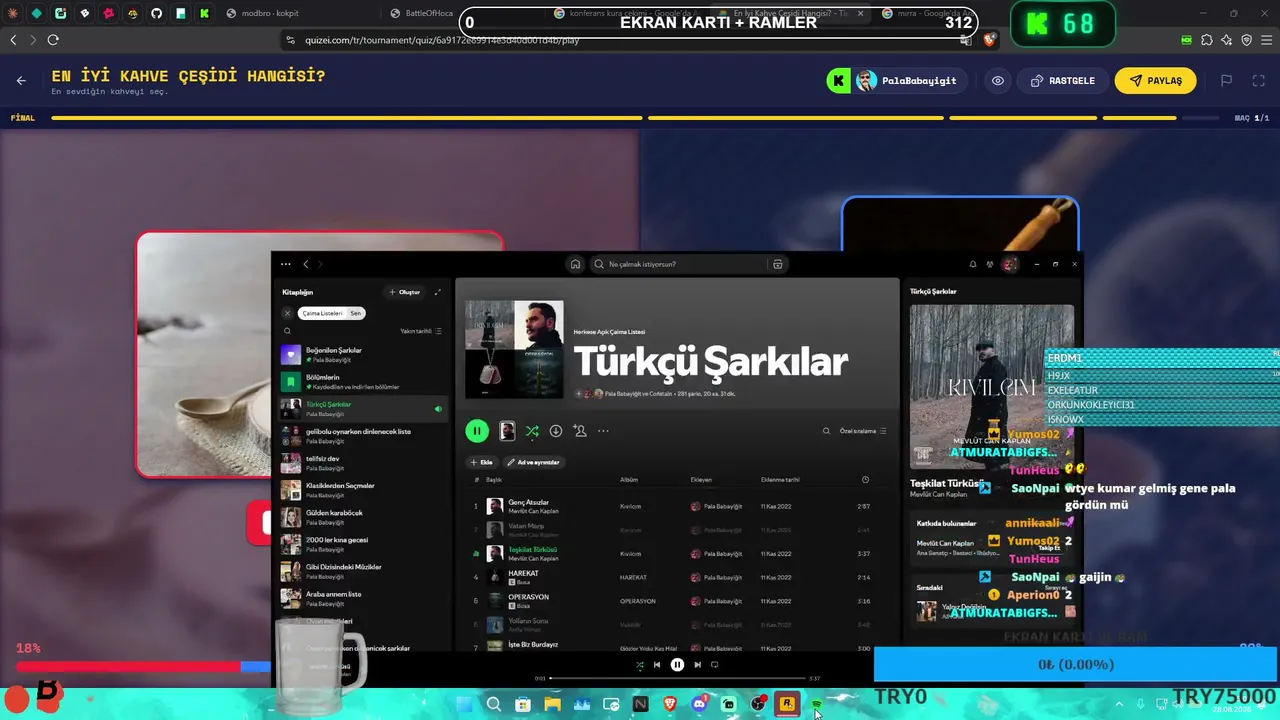Open more options for the playlist
This screenshot has height=720, width=1280.
(x=603, y=431)
